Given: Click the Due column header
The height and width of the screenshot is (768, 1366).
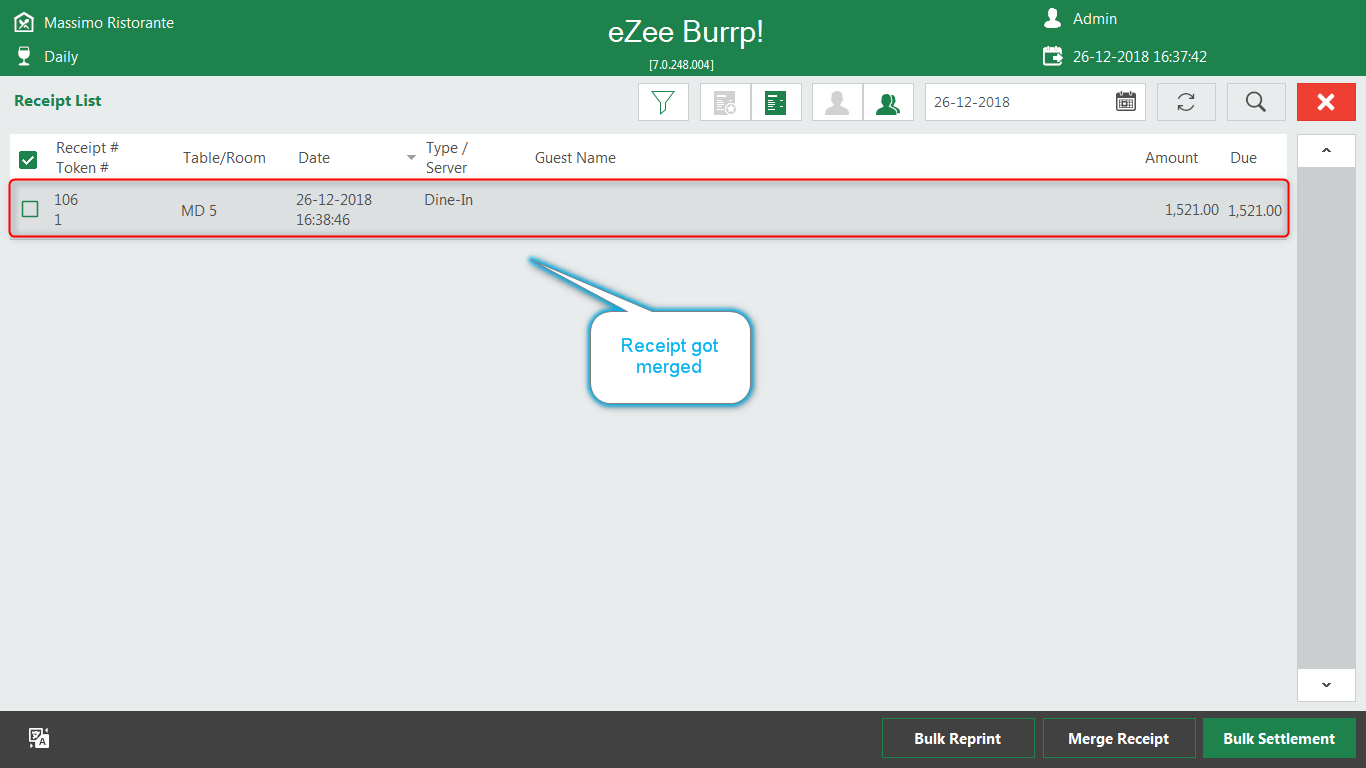Looking at the screenshot, I should [x=1243, y=158].
